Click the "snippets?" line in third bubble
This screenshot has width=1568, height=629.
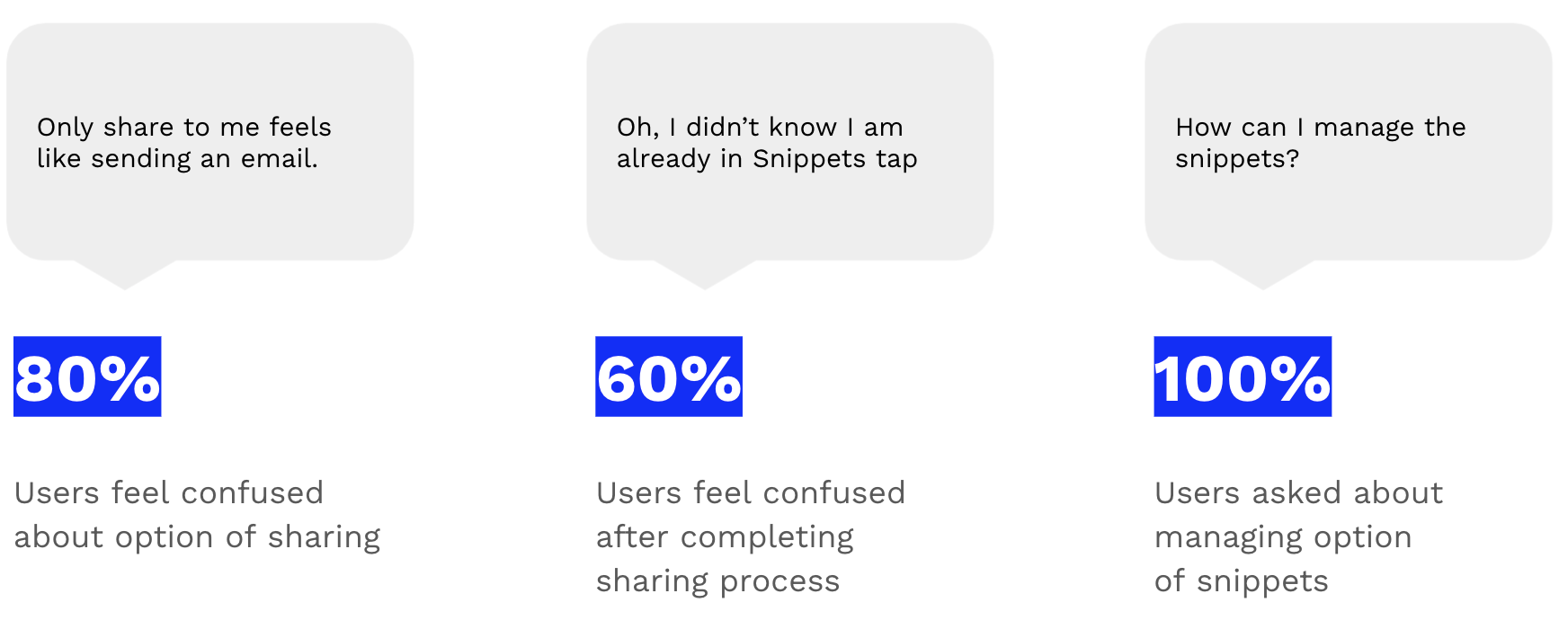coord(1237,159)
